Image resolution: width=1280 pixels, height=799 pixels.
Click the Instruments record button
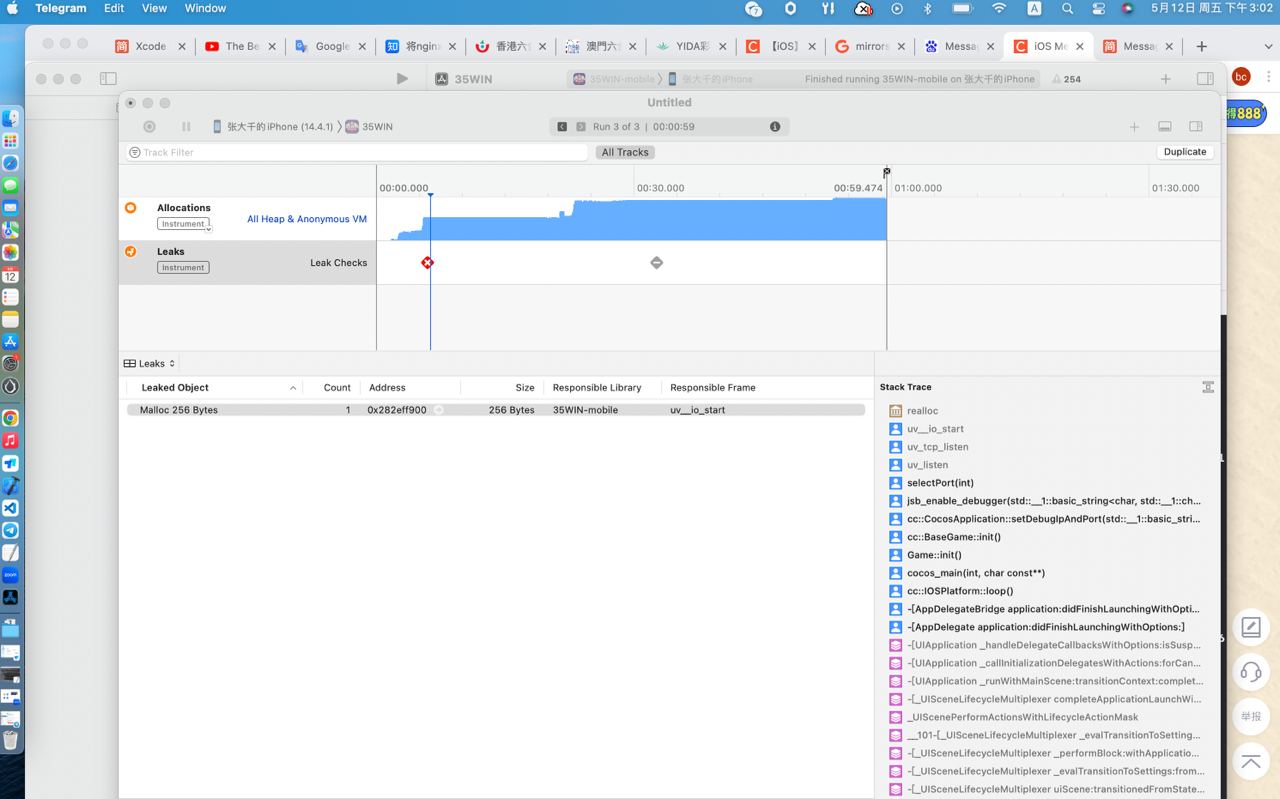(149, 127)
